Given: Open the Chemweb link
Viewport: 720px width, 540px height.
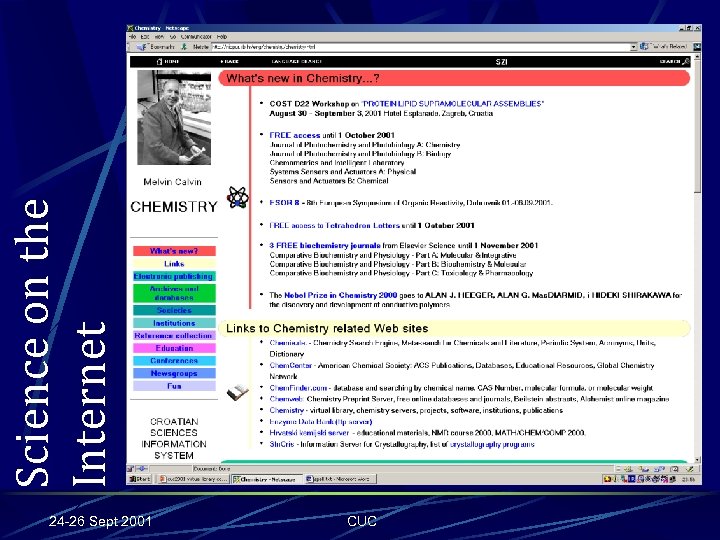Looking at the screenshot, I should coord(286,399).
